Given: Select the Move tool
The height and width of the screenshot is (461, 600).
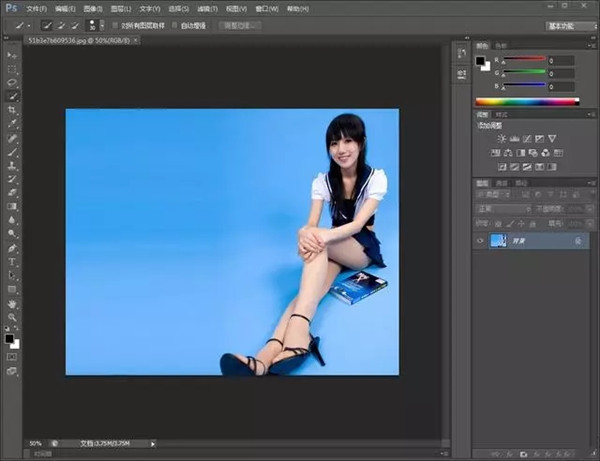Looking at the screenshot, I should click(x=12, y=55).
